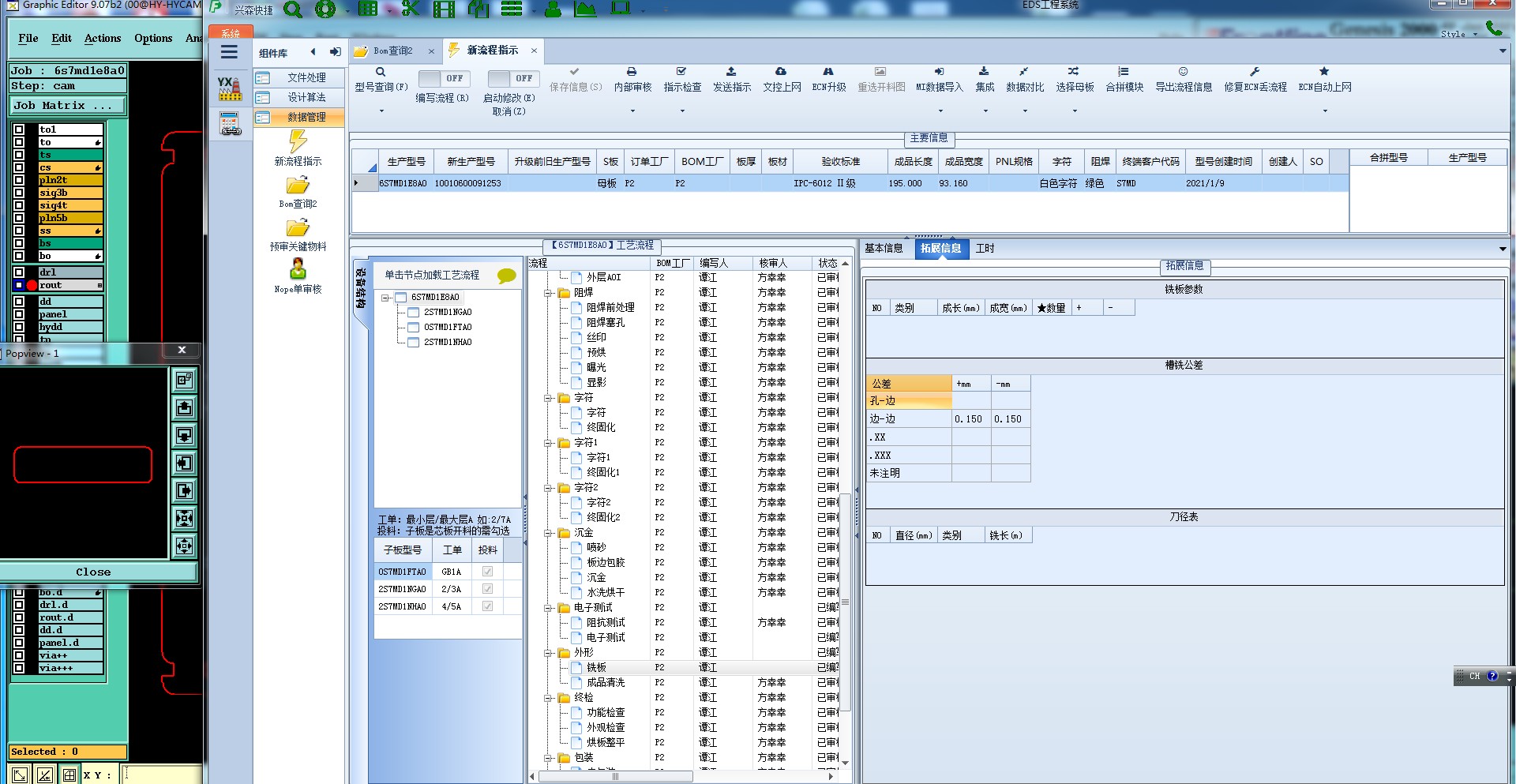
Task: Click the pin icon next to 组件库
Action: [336, 52]
